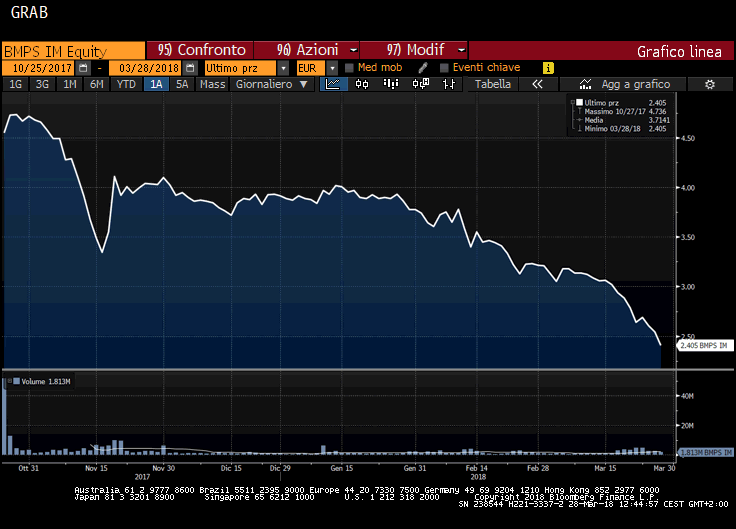Open the EUR currency dropdown arrow
The height and width of the screenshot is (529, 736).
point(332,68)
